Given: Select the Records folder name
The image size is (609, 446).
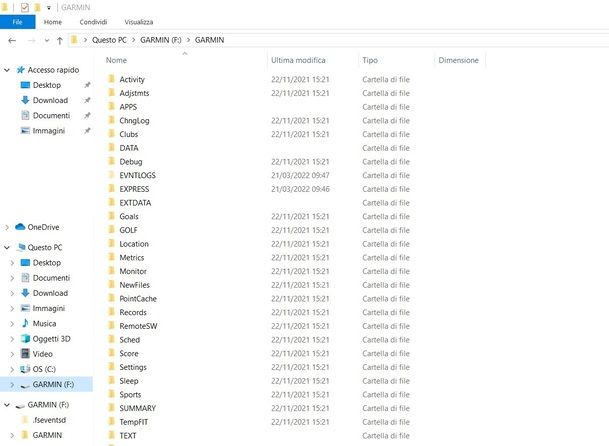Looking at the screenshot, I should pyautogui.click(x=133, y=312).
